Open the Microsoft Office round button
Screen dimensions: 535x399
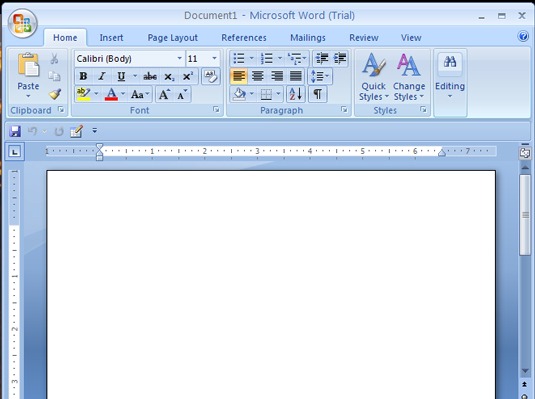(23, 23)
